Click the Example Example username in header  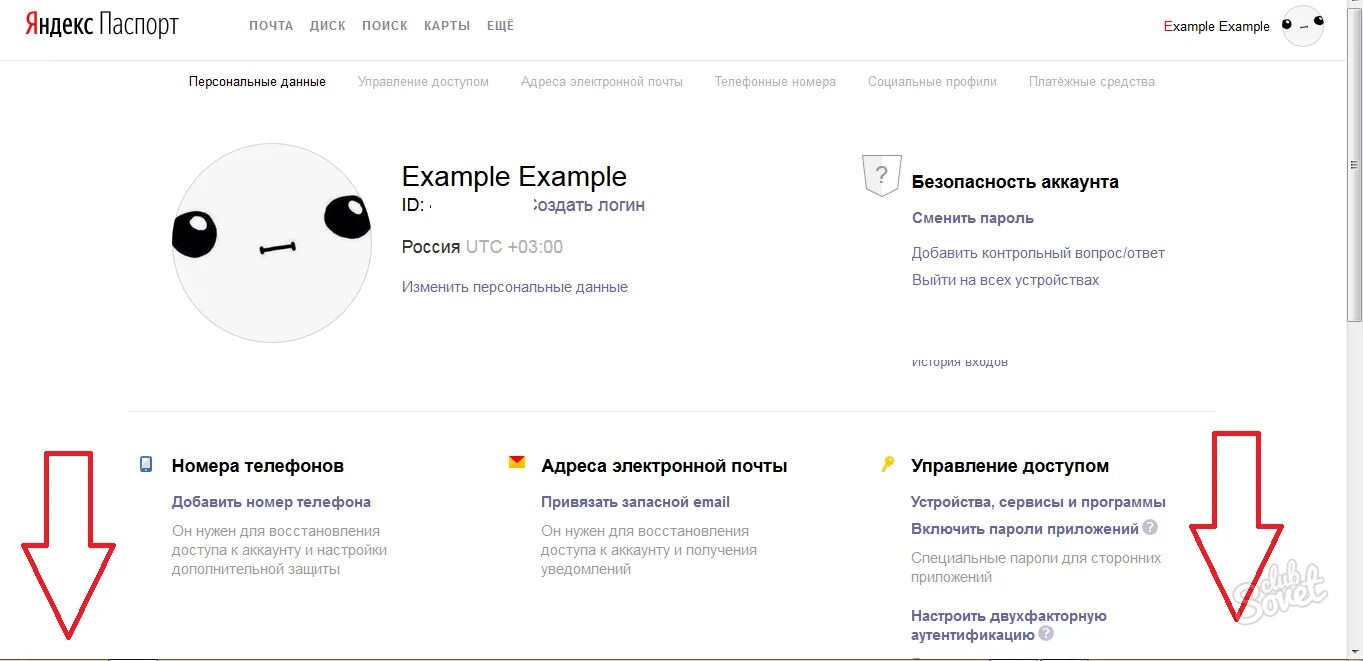pos(1217,27)
